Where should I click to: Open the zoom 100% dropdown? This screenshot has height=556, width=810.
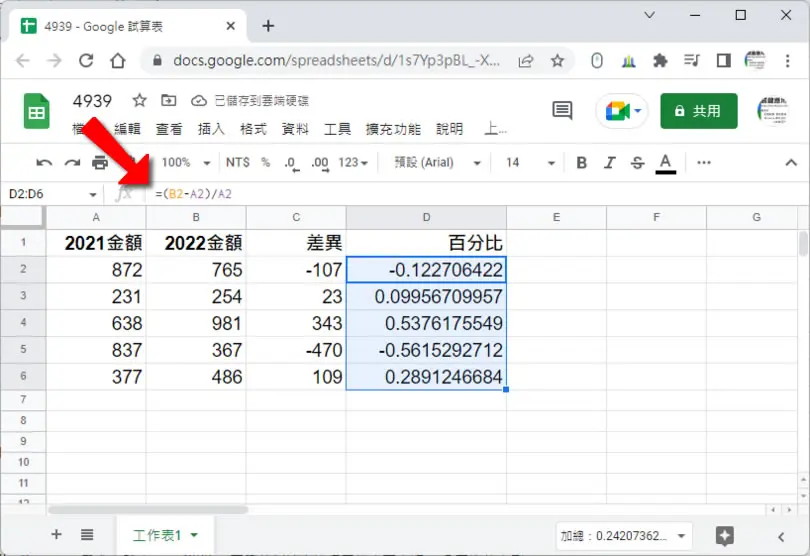pos(185,163)
